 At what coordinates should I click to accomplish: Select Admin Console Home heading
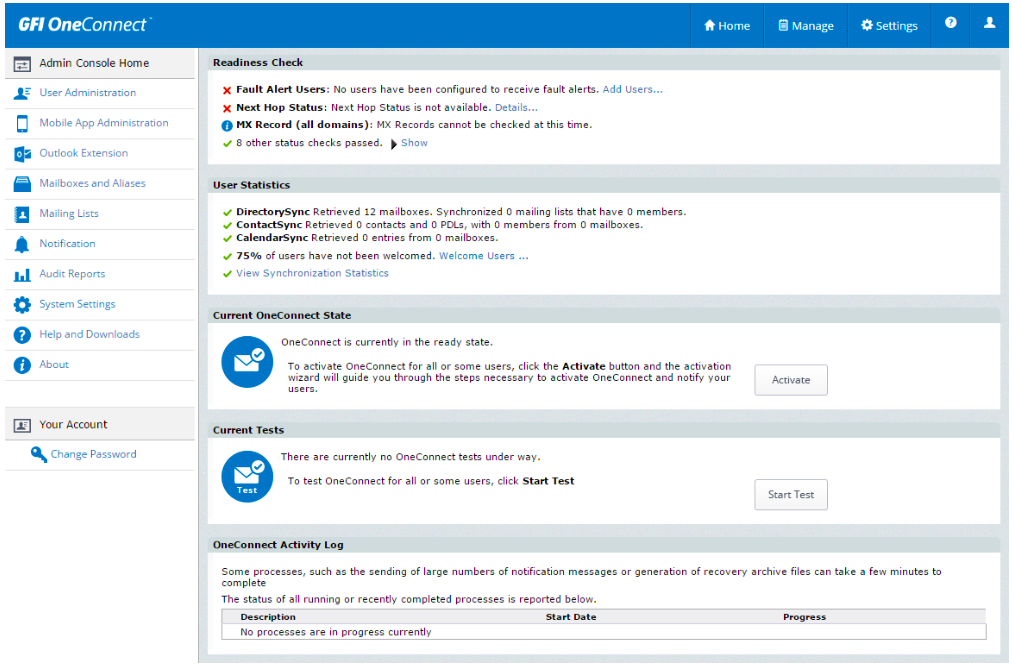[94, 63]
